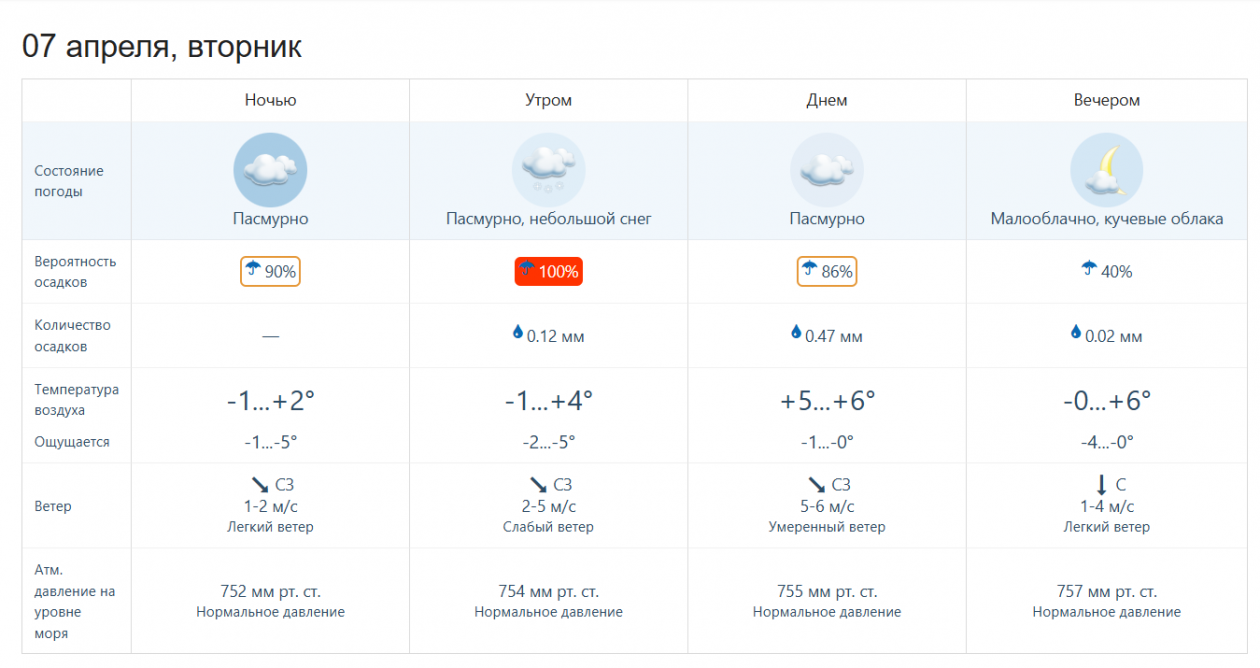
Task: Click the 86% precipitation probability badge
Action: (826, 272)
